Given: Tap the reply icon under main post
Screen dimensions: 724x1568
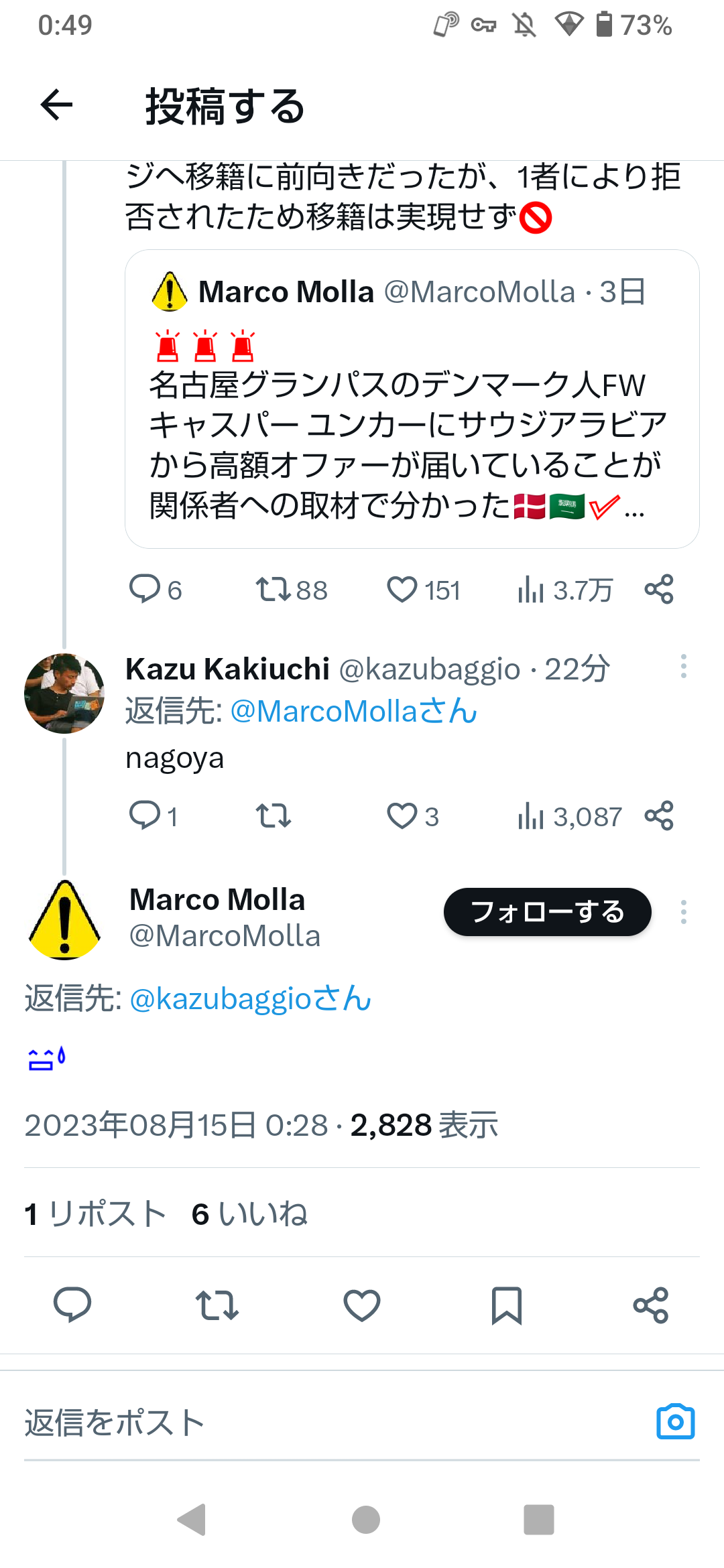Looking at the screenshot, I should pyautogui.click(x=72, y=1304).
